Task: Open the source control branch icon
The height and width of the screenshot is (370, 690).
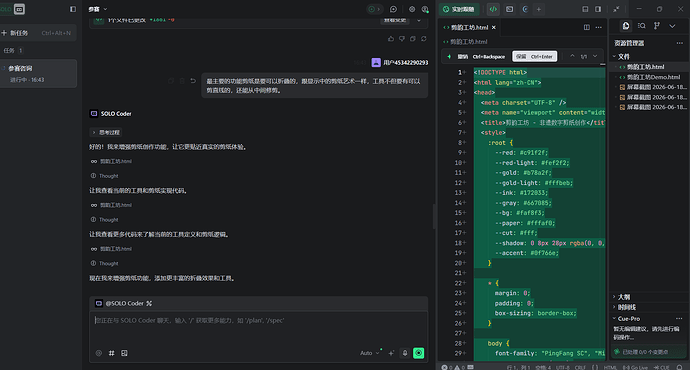Action: (x=657, y=26)
